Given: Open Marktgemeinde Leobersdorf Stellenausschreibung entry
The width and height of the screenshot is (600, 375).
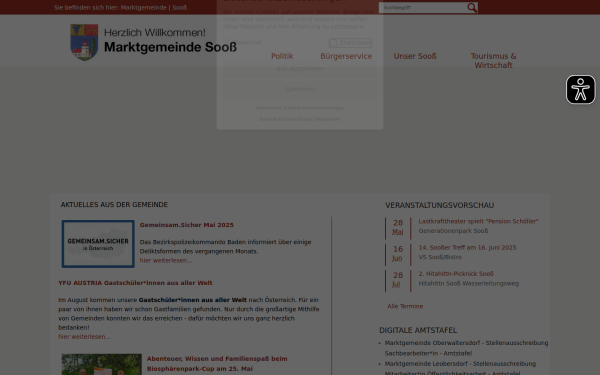Looking at the screenshot, I should click(x=460, y=368).
